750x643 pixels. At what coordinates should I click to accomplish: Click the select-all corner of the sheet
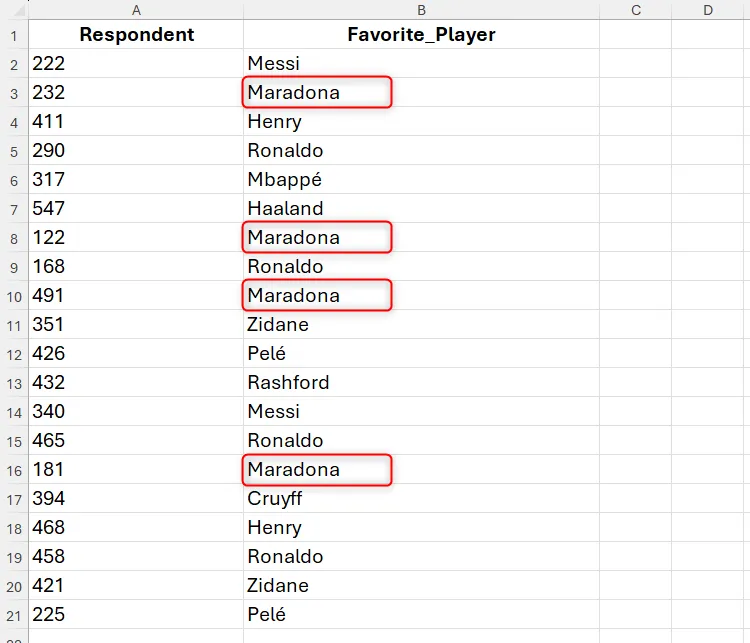coord(14,10)
